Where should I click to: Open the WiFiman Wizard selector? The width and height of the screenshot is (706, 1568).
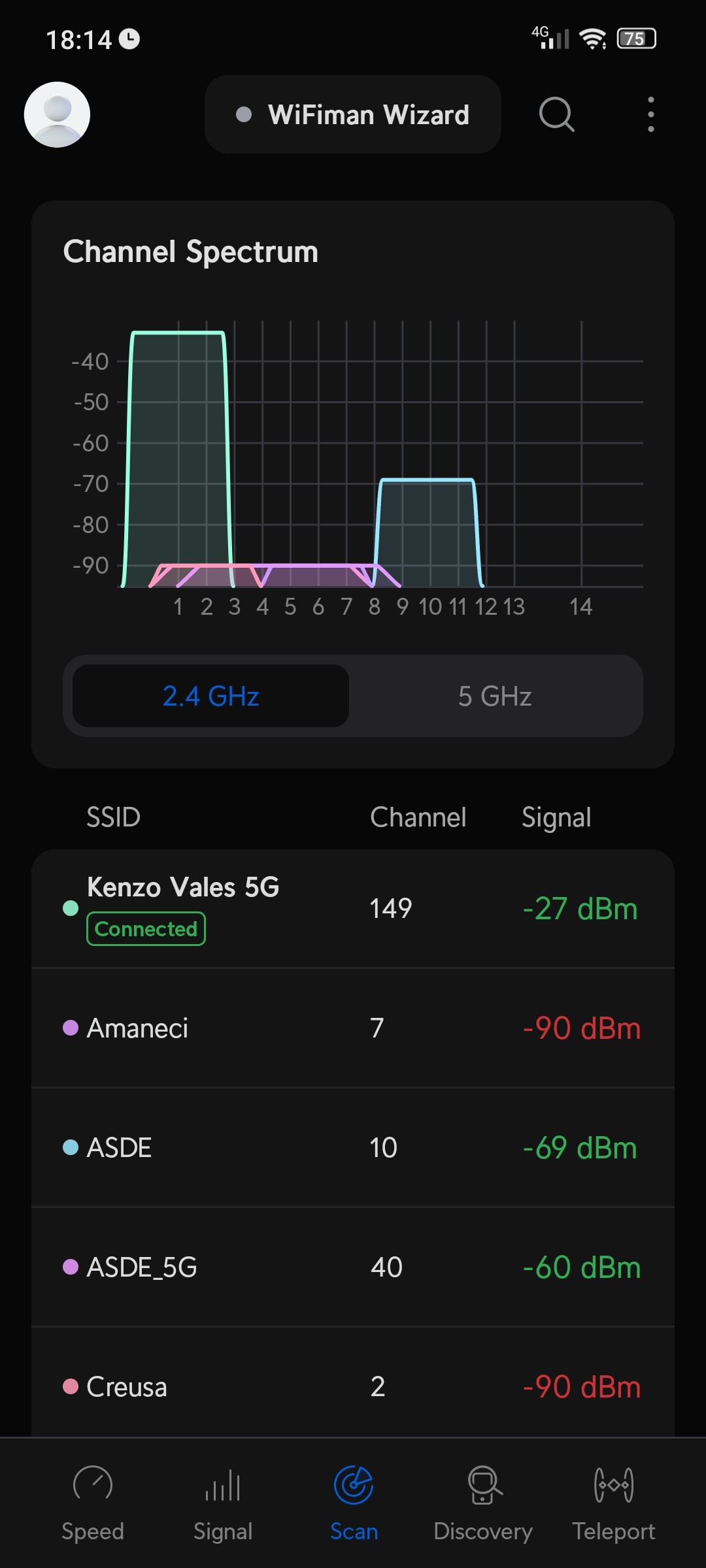[x=353, y=114]
